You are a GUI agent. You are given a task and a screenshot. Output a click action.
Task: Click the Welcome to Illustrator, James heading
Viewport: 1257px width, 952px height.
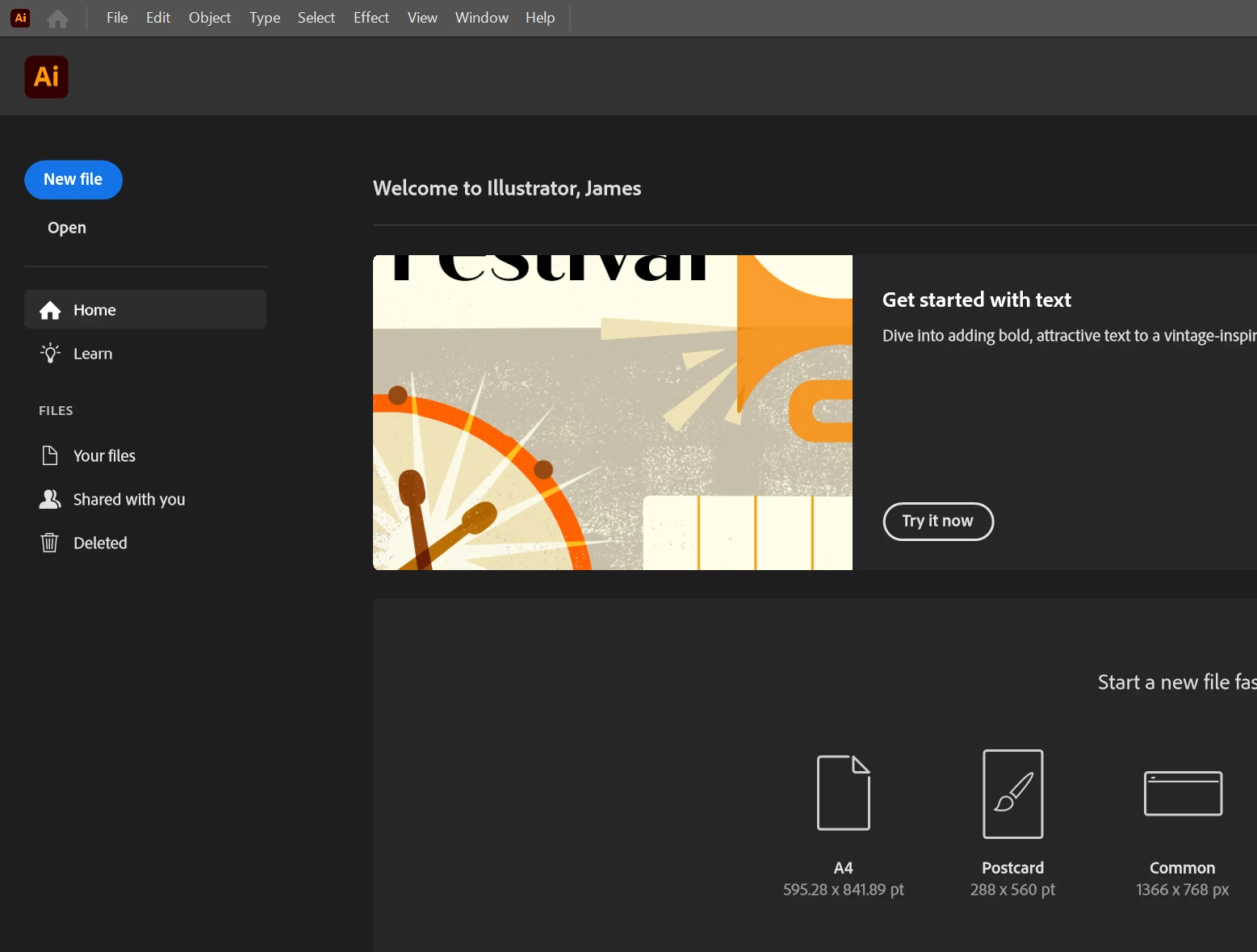[507, 188]
